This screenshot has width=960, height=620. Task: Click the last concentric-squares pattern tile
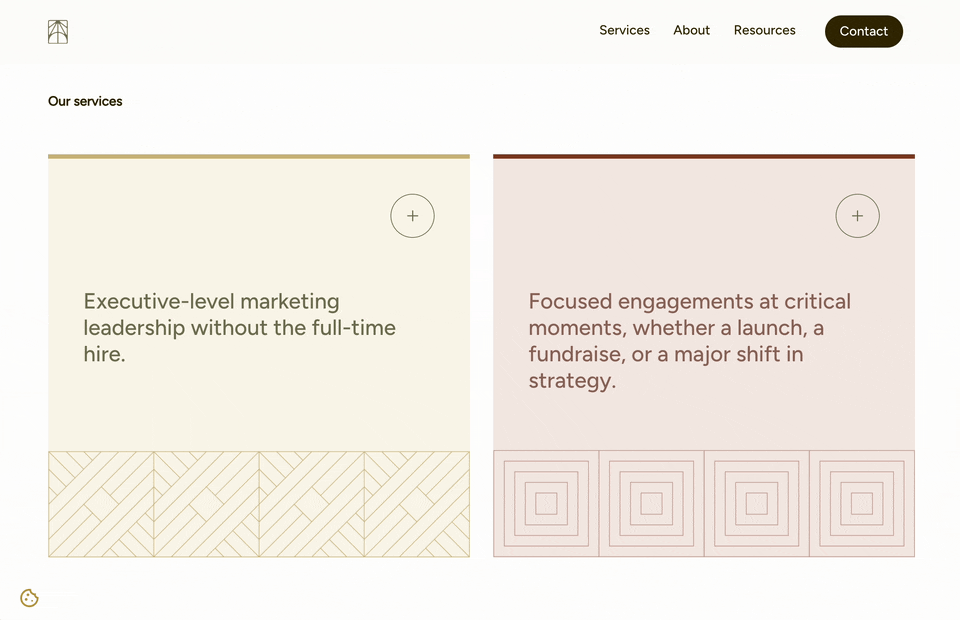[x=862, y=503]
